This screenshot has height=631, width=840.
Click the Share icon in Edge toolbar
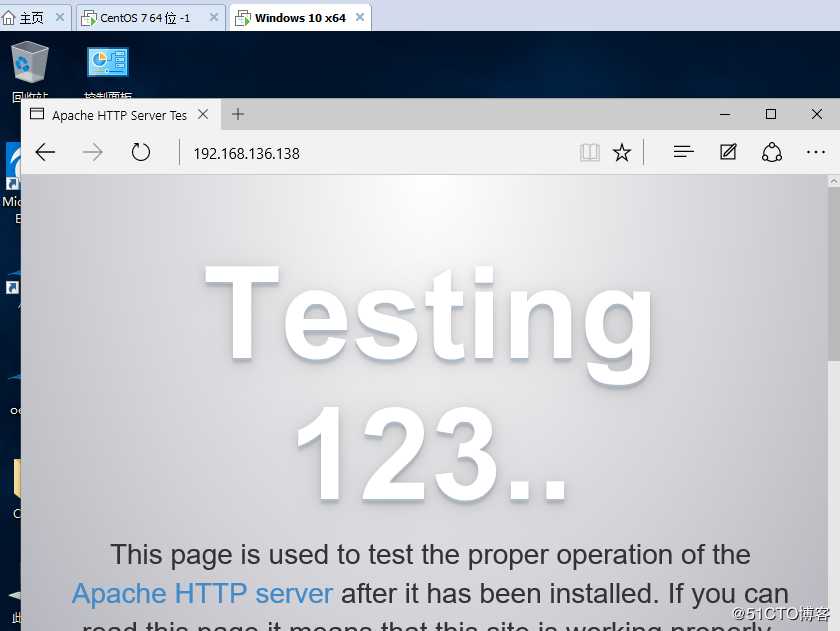(x=772, y=152)
